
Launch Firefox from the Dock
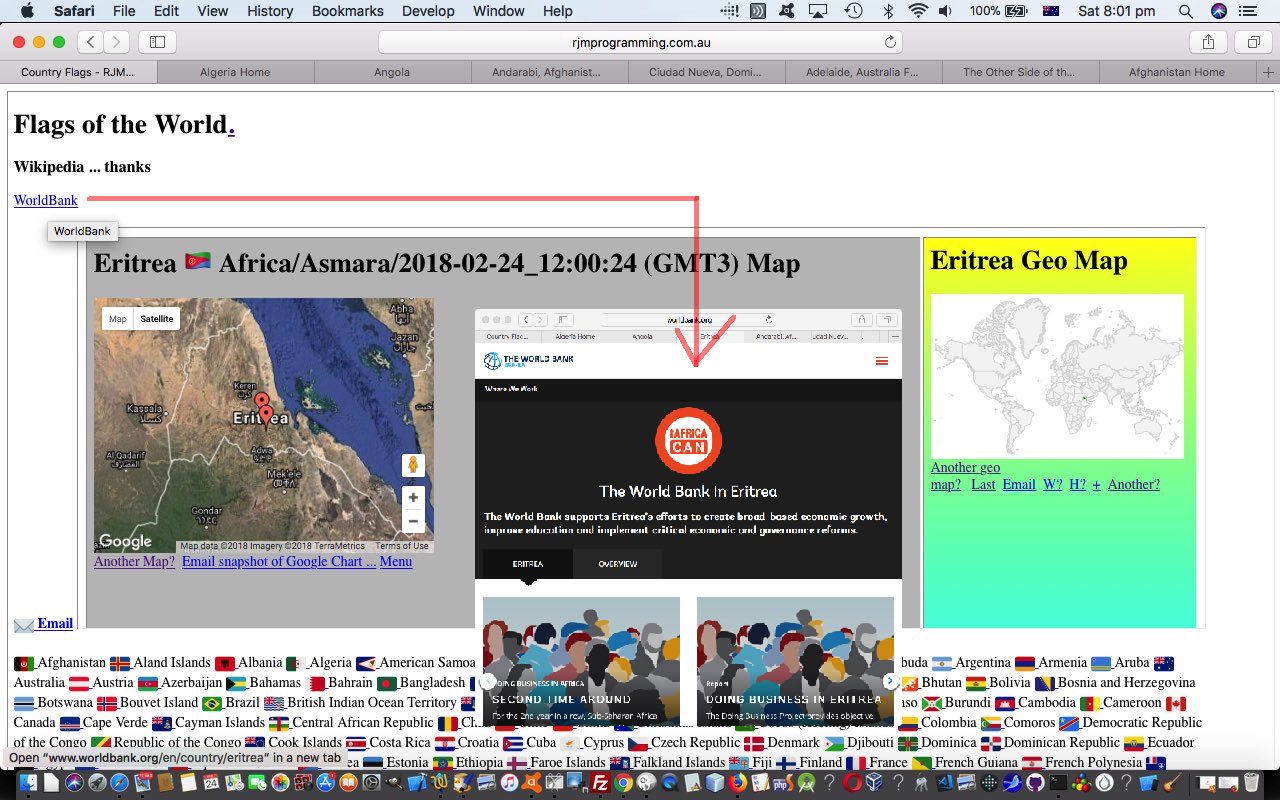tap(738, 783)
